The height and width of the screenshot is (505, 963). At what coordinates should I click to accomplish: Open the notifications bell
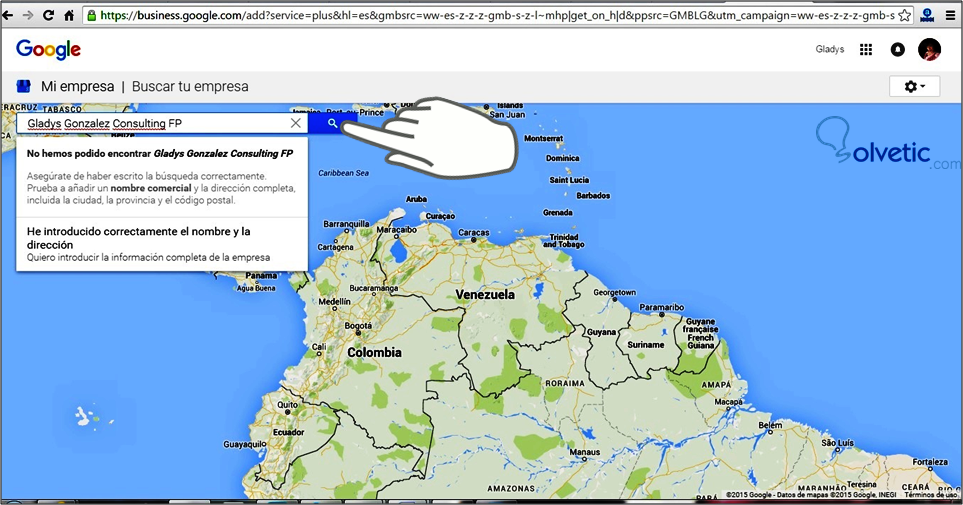point(898,50)
